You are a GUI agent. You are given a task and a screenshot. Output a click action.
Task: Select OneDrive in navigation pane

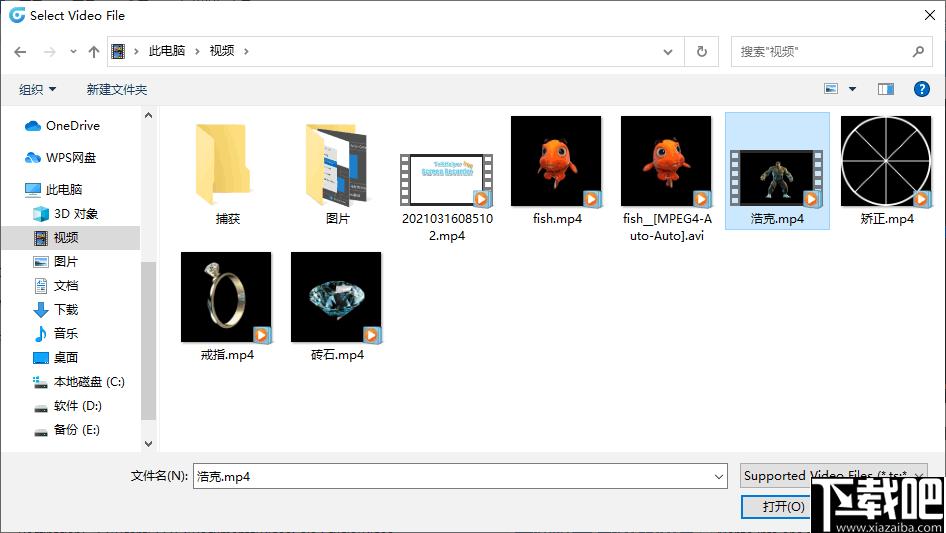[x=62, y=126]
